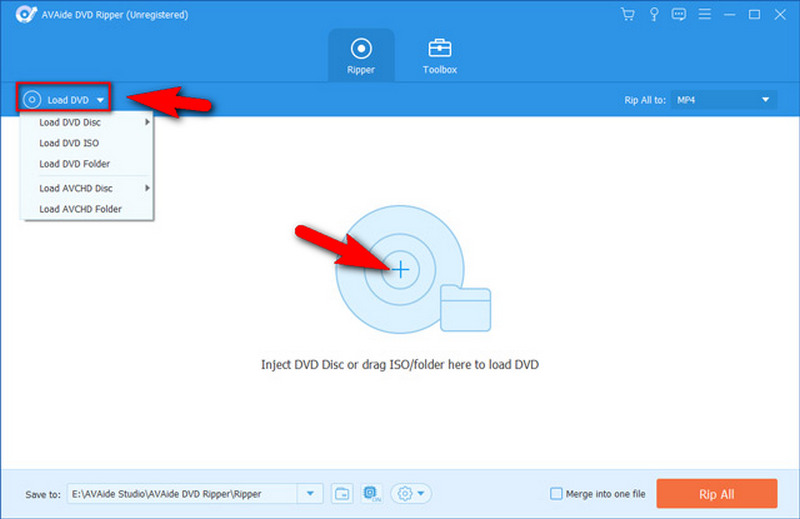
Task: Expand the Load AVCHD Disc submenu arrow
Action: pyautogui.click(x=147, y=188)
